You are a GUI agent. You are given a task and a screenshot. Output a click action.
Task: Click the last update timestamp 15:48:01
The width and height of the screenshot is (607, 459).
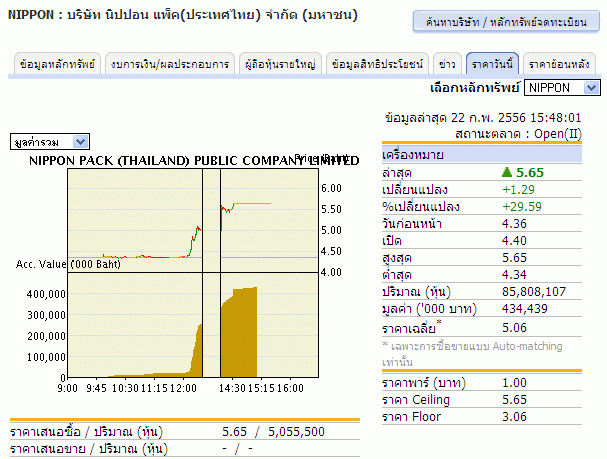(555, 118)
